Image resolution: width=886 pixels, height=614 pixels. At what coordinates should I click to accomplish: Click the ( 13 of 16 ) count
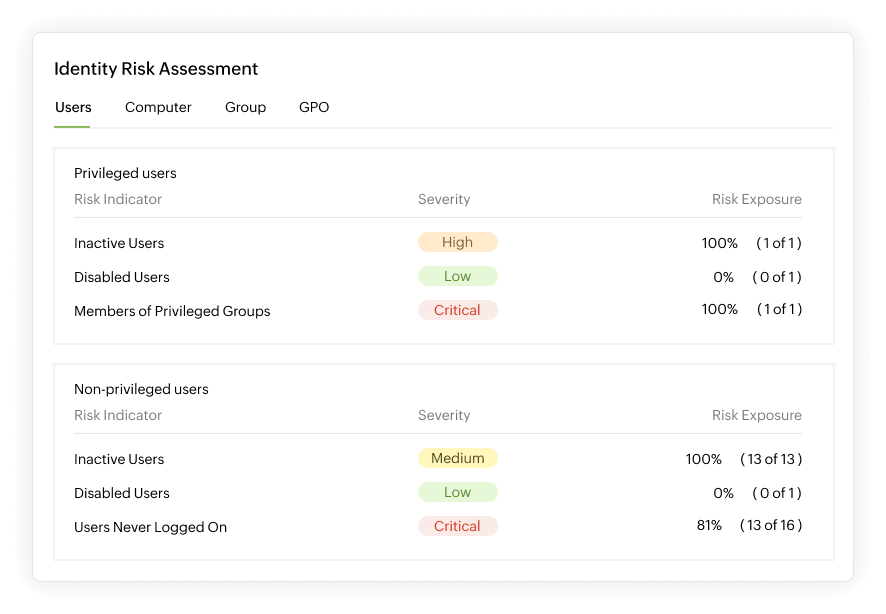(771, 526)
